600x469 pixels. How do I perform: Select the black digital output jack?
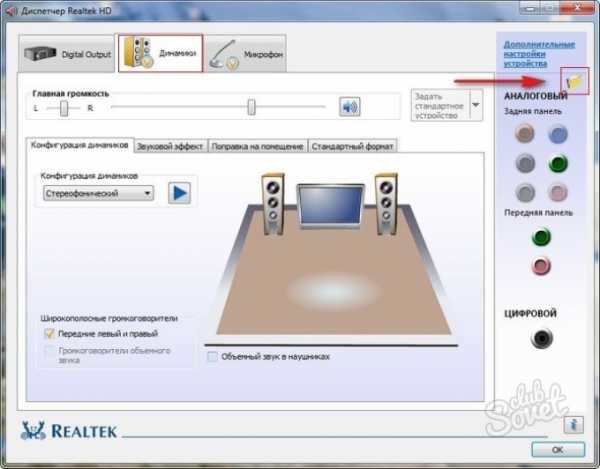pos(542,338)
